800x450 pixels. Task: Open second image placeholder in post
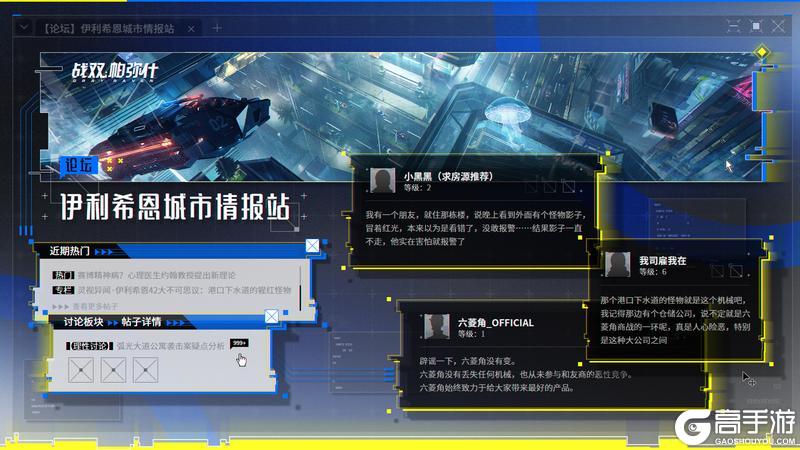pyautogui.click(x=113, y=370)
